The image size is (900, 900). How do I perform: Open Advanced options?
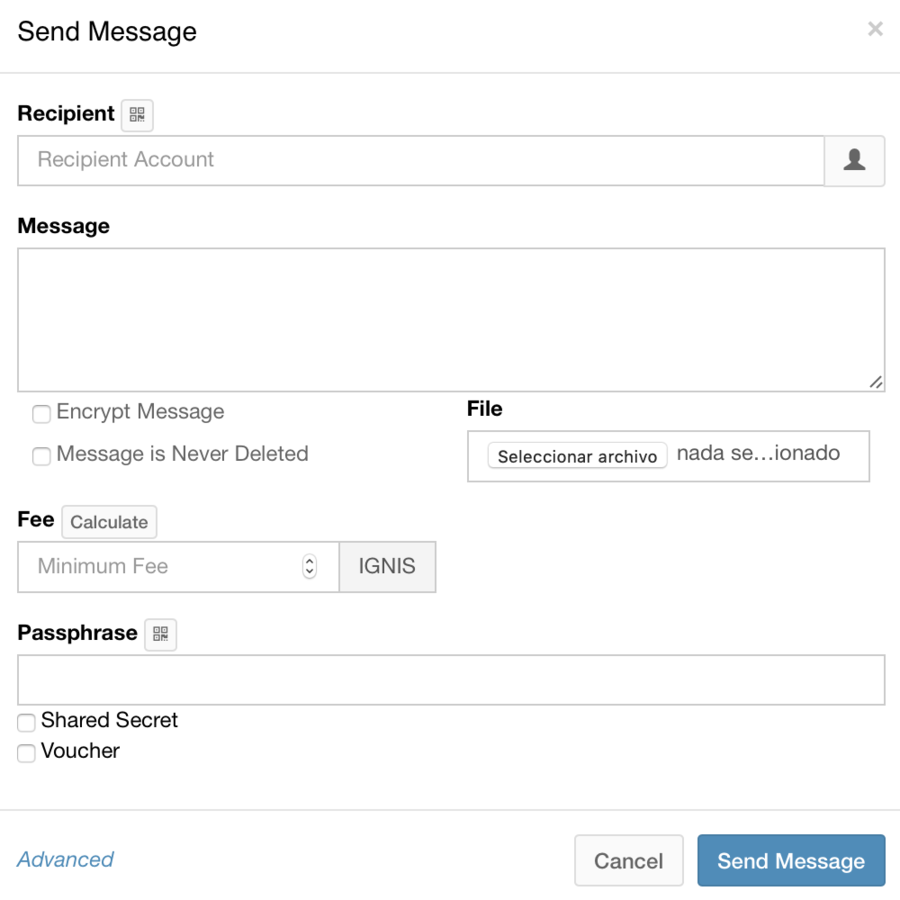(65, 859)
